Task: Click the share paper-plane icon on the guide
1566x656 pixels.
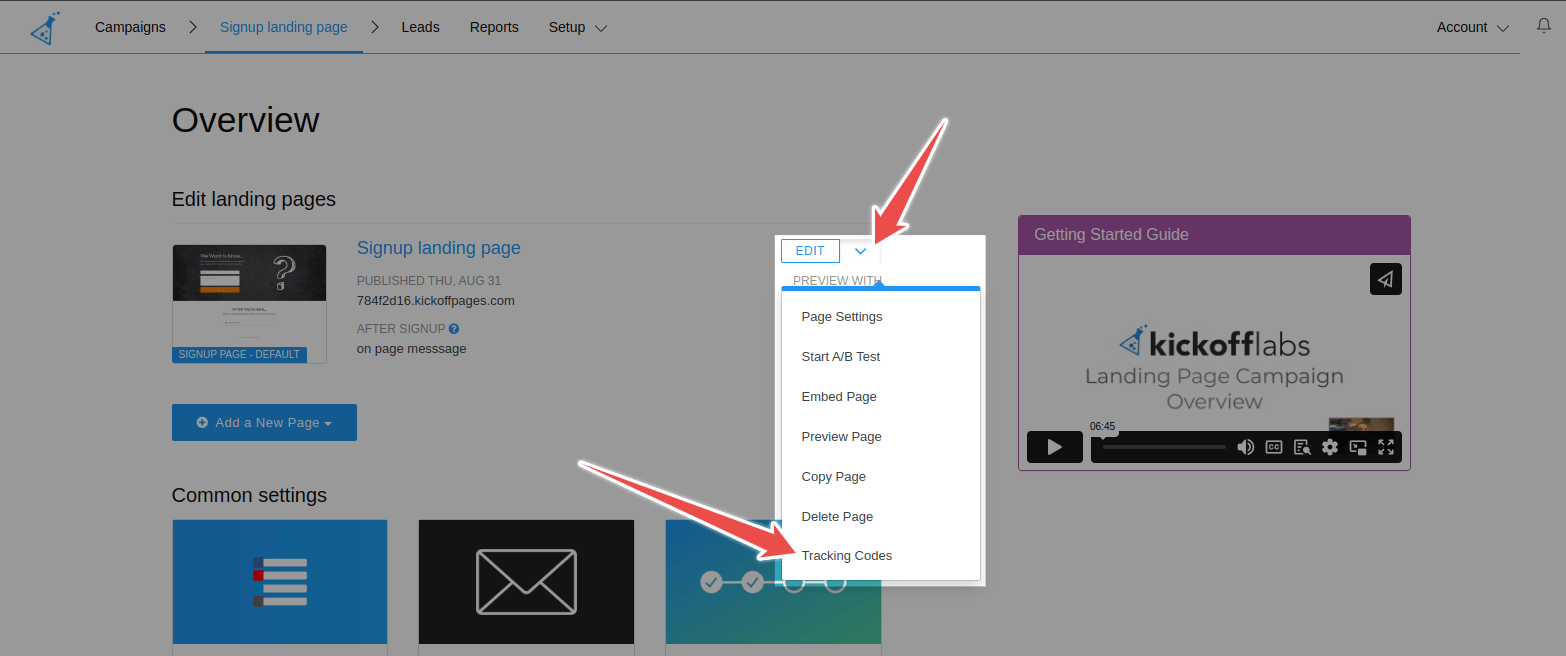Action: tap(1385, 279)
